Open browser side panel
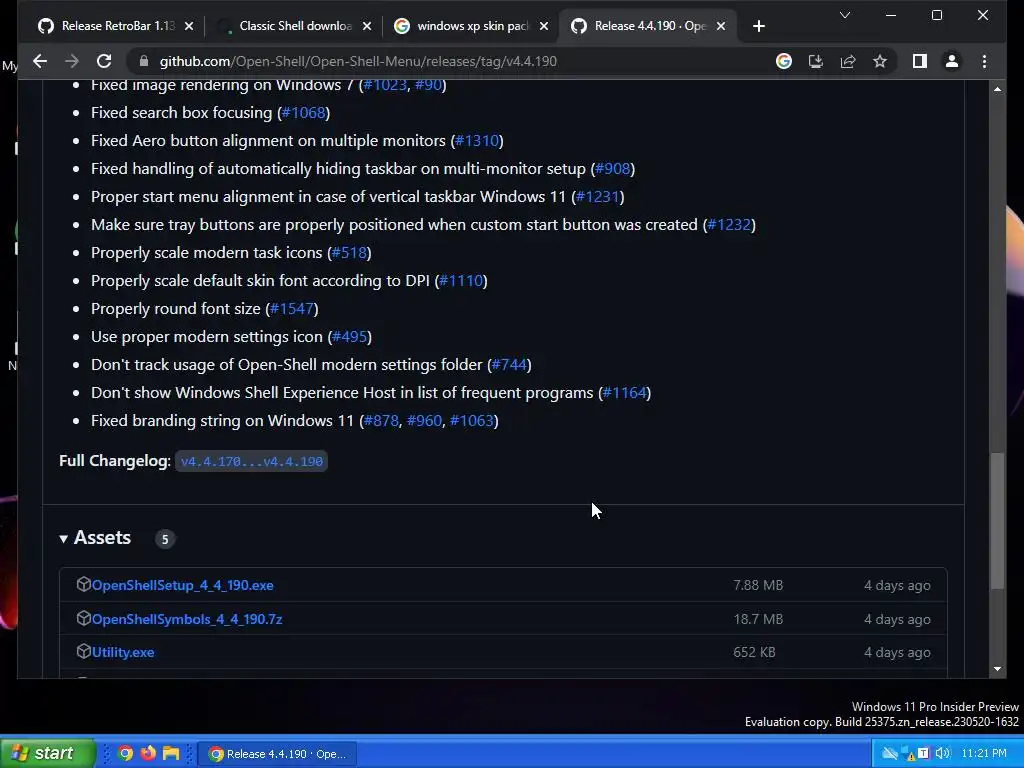The width and height of the screenshot is (1024, 768). point(920,61)
